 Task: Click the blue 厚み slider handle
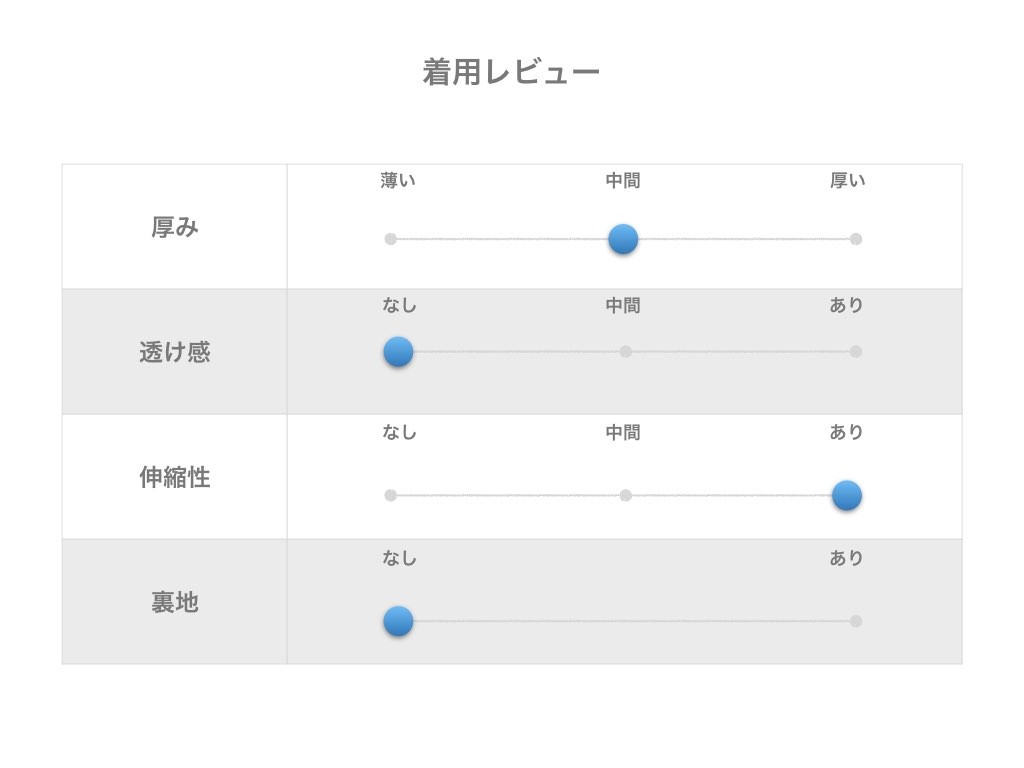click(x=623, y=239)
